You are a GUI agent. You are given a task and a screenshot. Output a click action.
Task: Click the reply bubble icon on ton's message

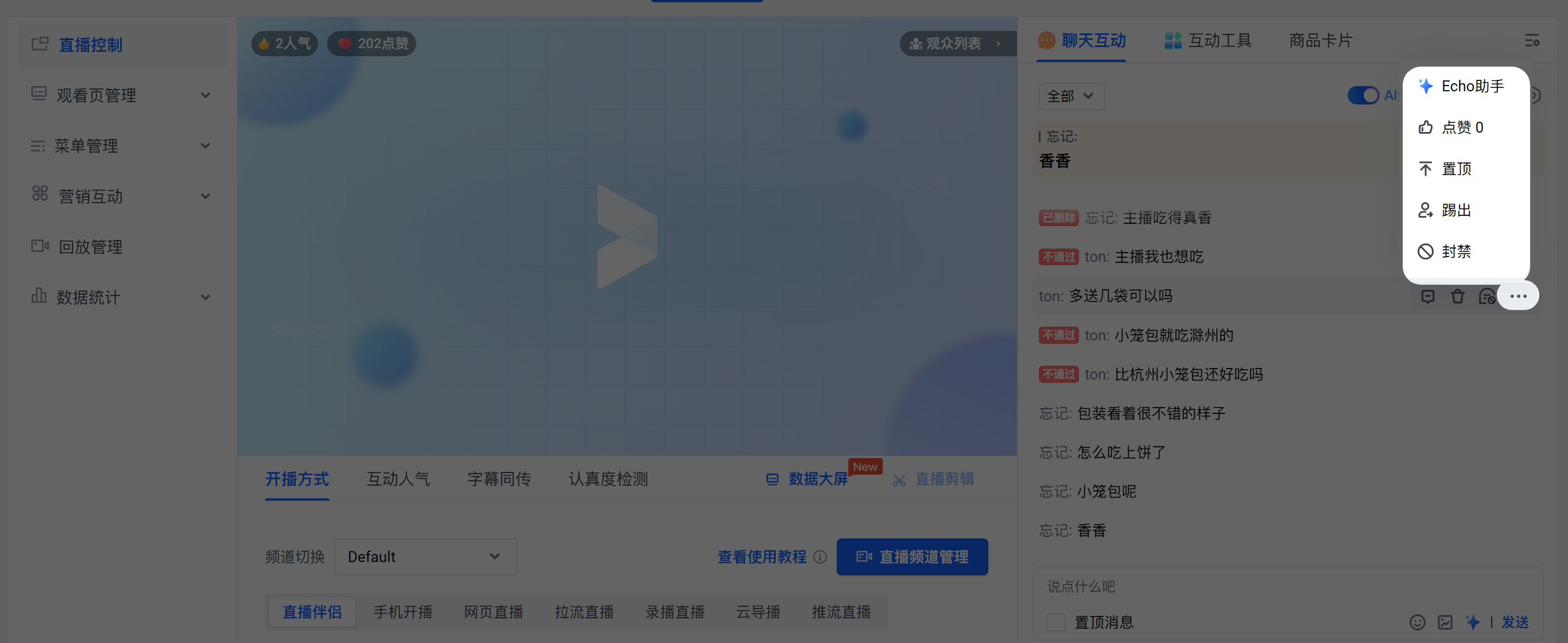tap(1428, 296)
